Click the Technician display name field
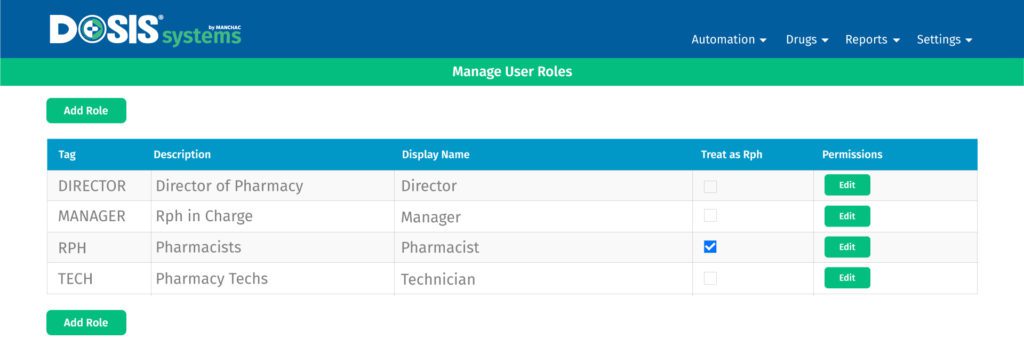 (543, 279)
